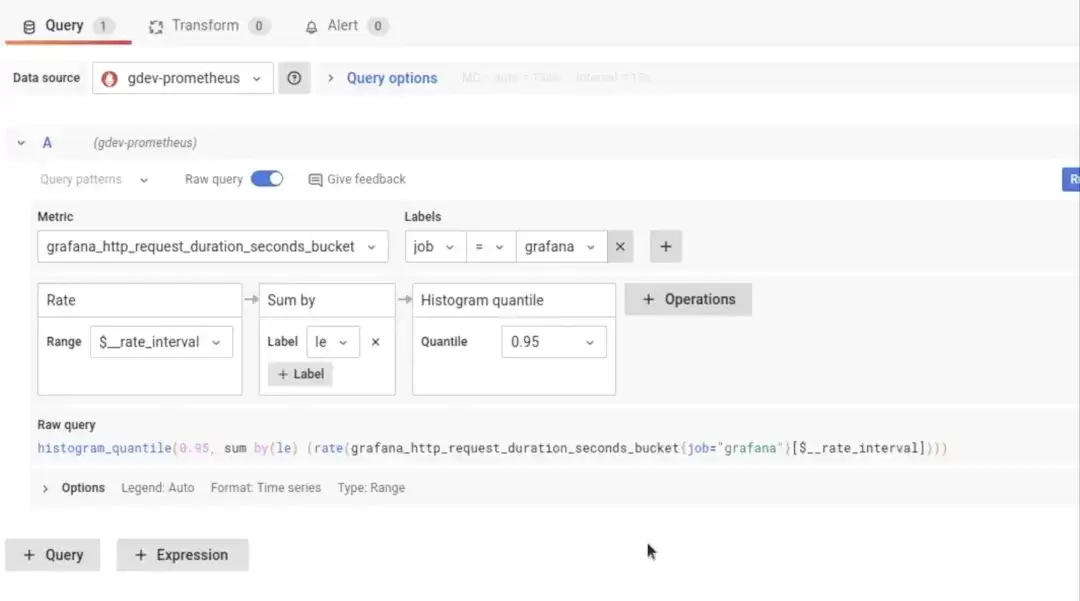Click the Alert bell icon
Screen dimensions: 1080x601
(x=311, y=27)
